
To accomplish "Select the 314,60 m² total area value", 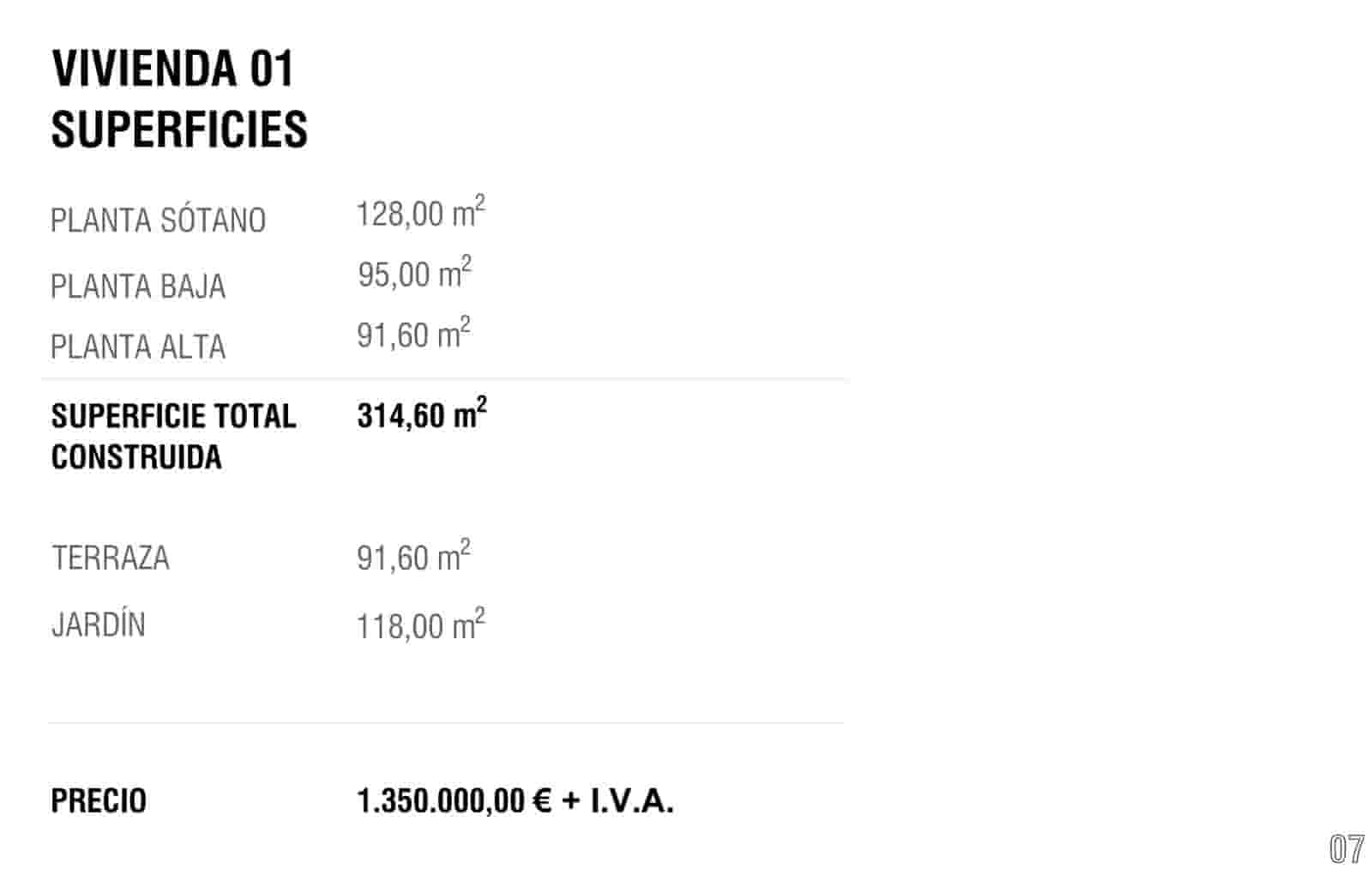I will pos(422,415).
